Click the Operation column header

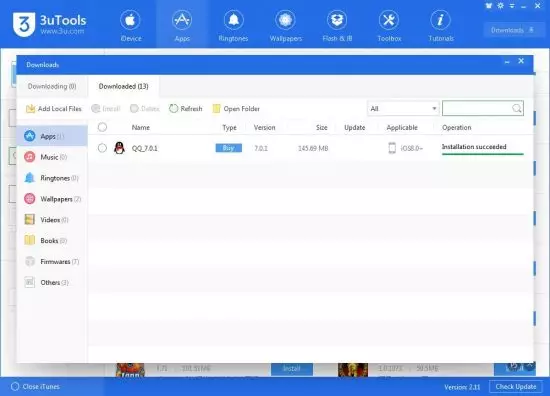click(x=456, y=127)
